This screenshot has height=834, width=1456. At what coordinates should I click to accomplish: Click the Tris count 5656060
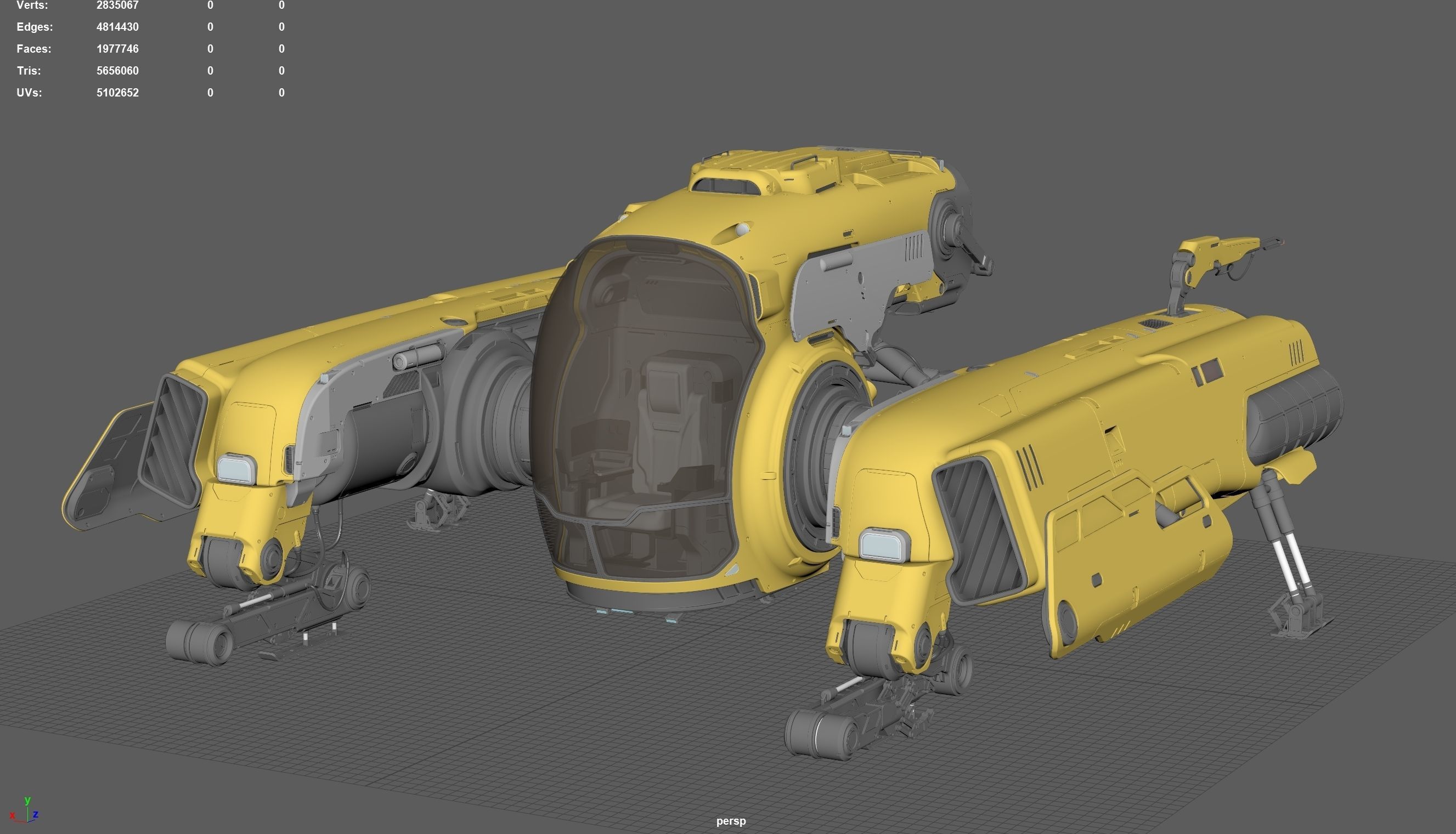(x=117, y=70)
